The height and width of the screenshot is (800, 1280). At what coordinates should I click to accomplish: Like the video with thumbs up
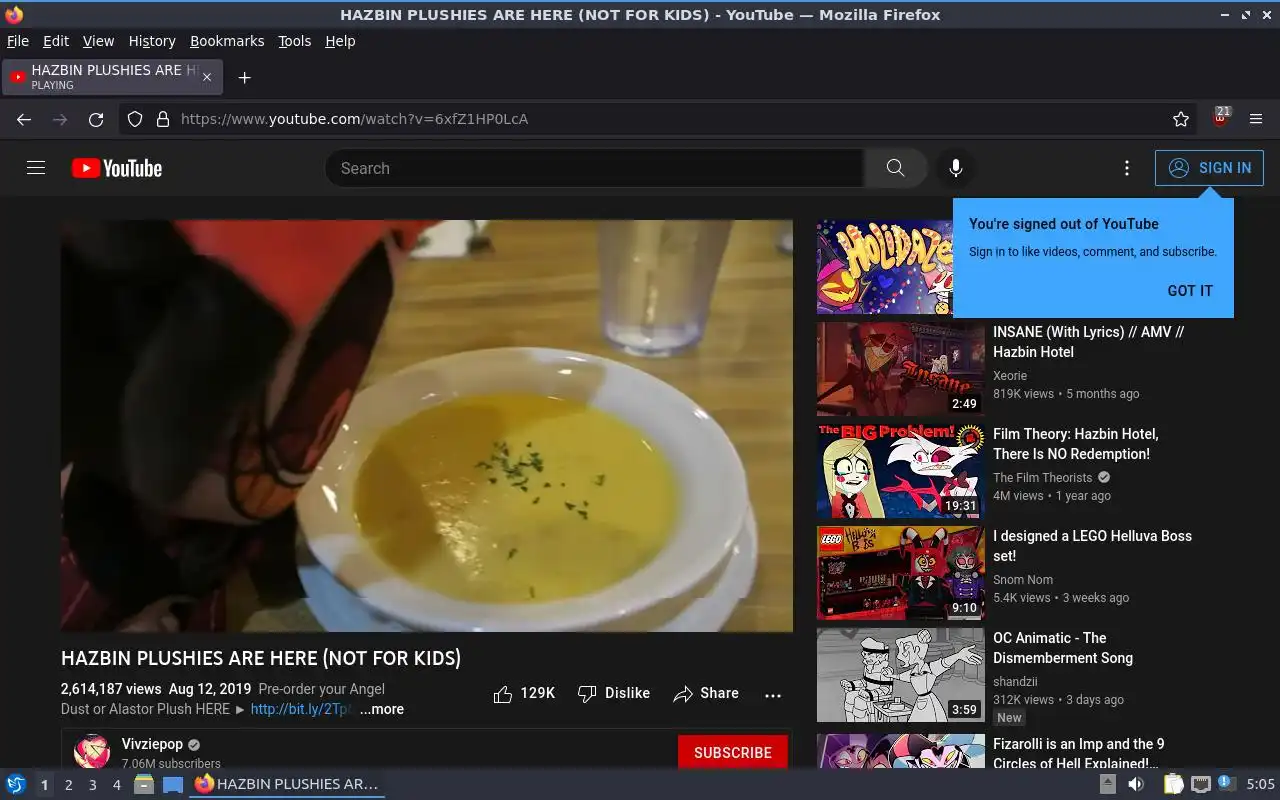pyautogui.click(x=524, y=693)
